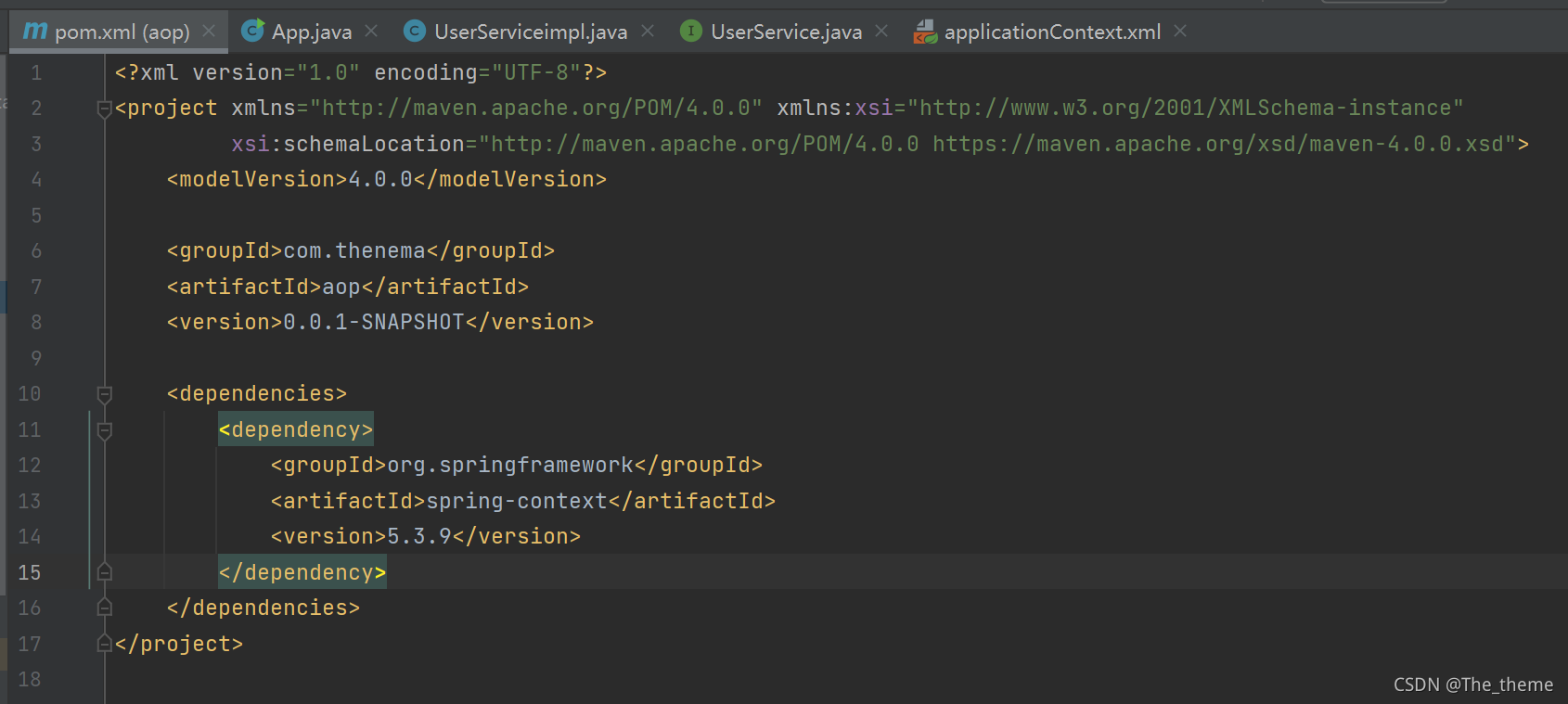Click the xmlns:xsi XMLSchema-instance URL value
Screen dimensions: 1568x704
click(x=1186, y=109)
